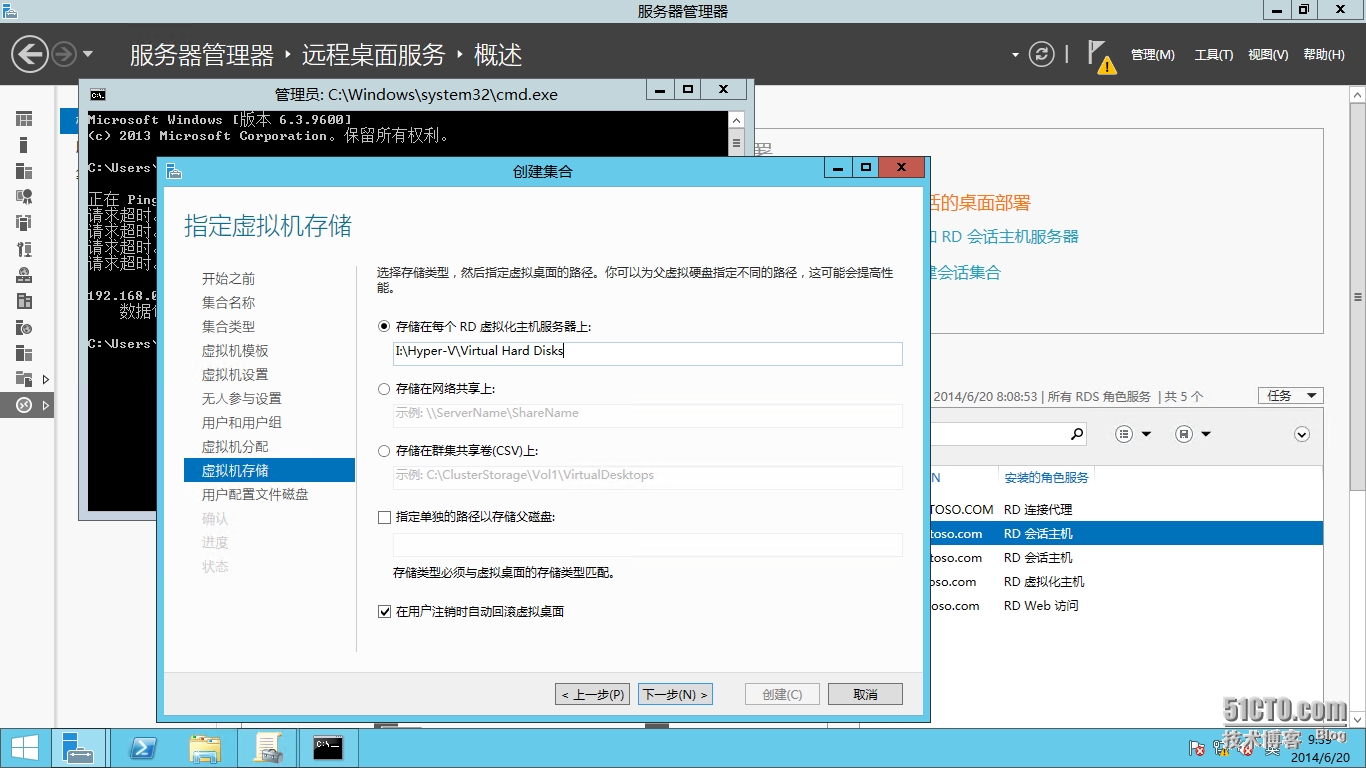Viewport: 1366px width, 768px height.
Task: Select the Local Server single-tower icon in sidebar
Action: pyautogui.click(x=24, y=145)
